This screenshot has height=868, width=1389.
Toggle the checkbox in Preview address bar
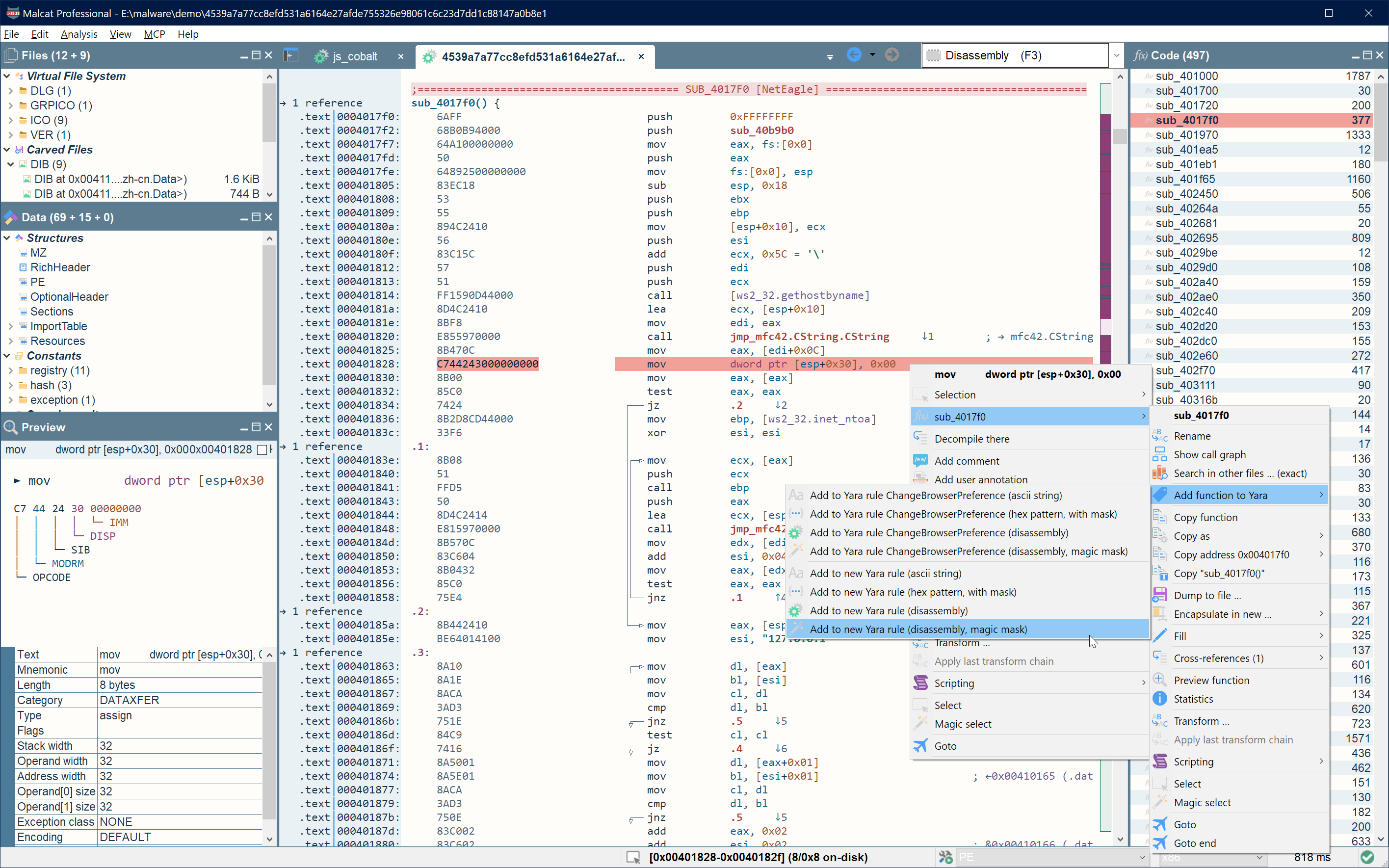[262, 449]
